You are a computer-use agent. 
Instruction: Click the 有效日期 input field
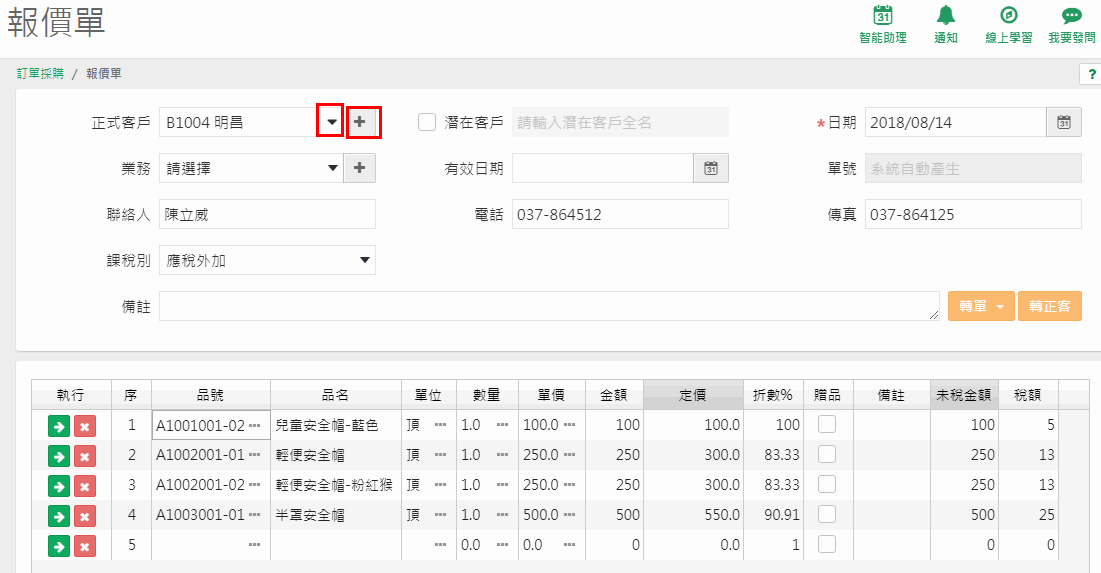(602, 168)
